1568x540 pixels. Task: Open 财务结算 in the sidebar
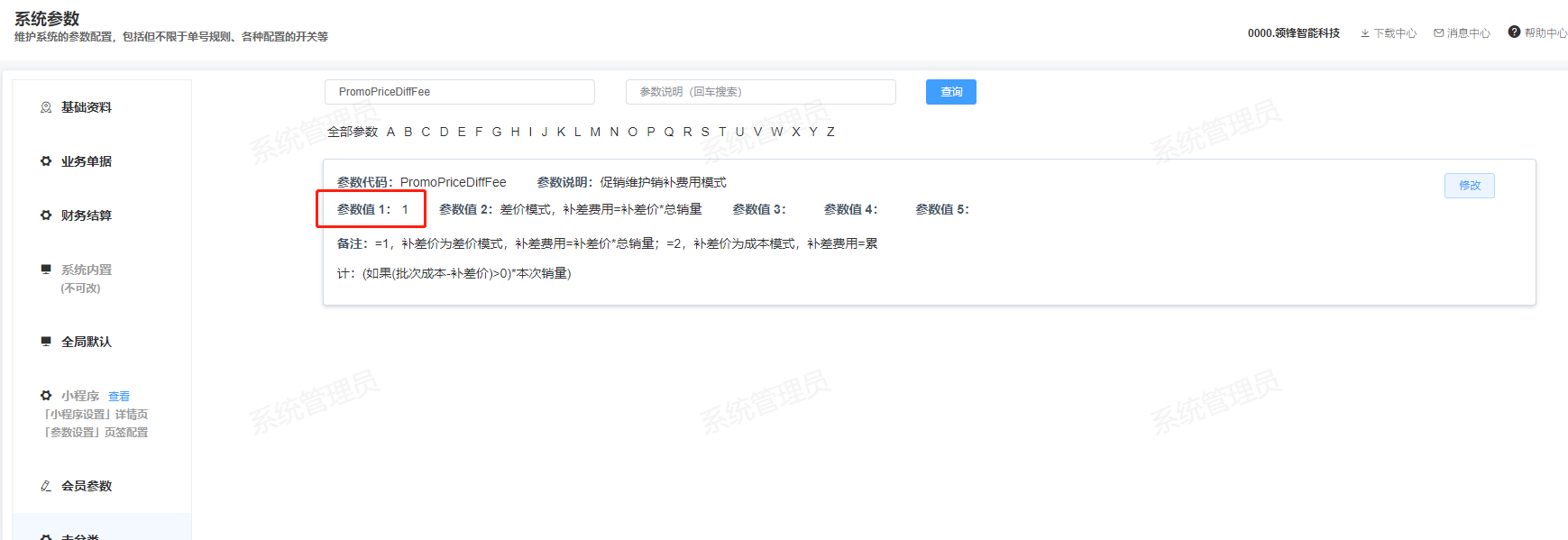coord(87,215)
